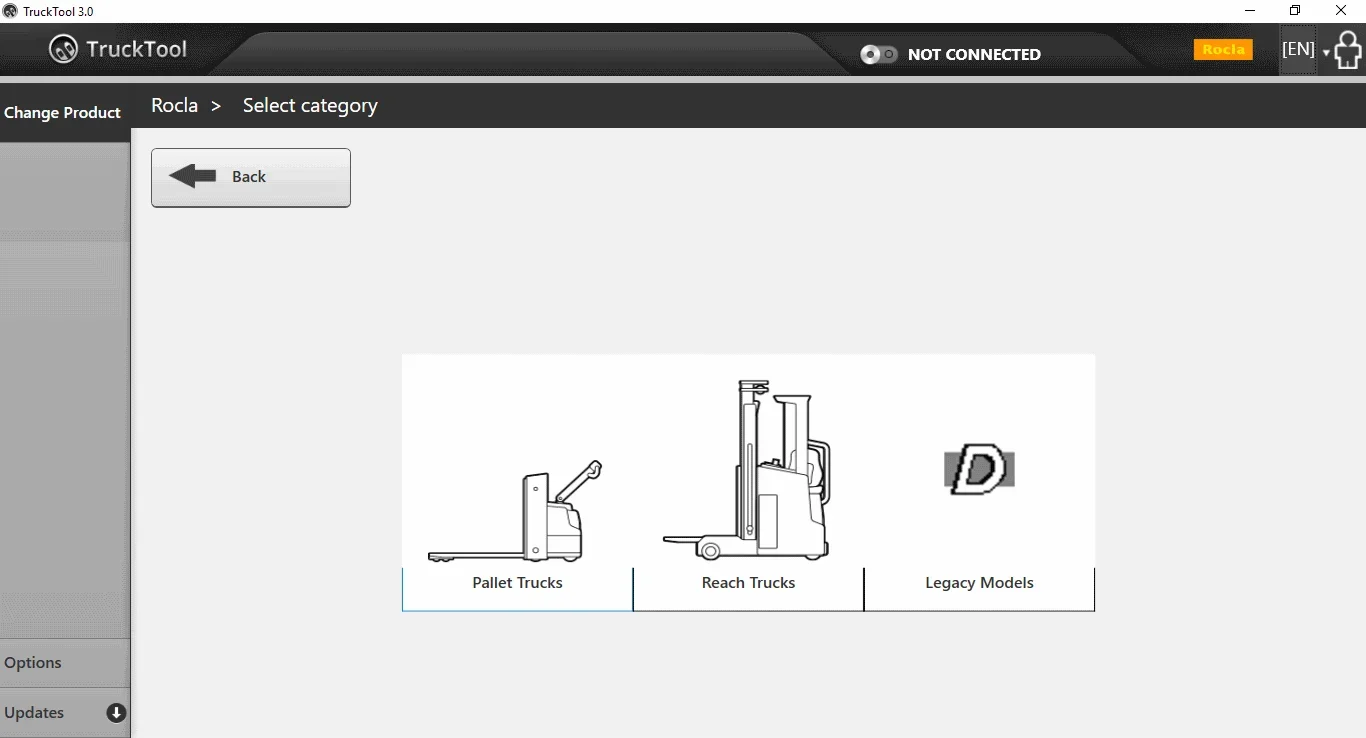Click the connection status toggle icon
This screenshot has height=738, width=1366.
879,54
